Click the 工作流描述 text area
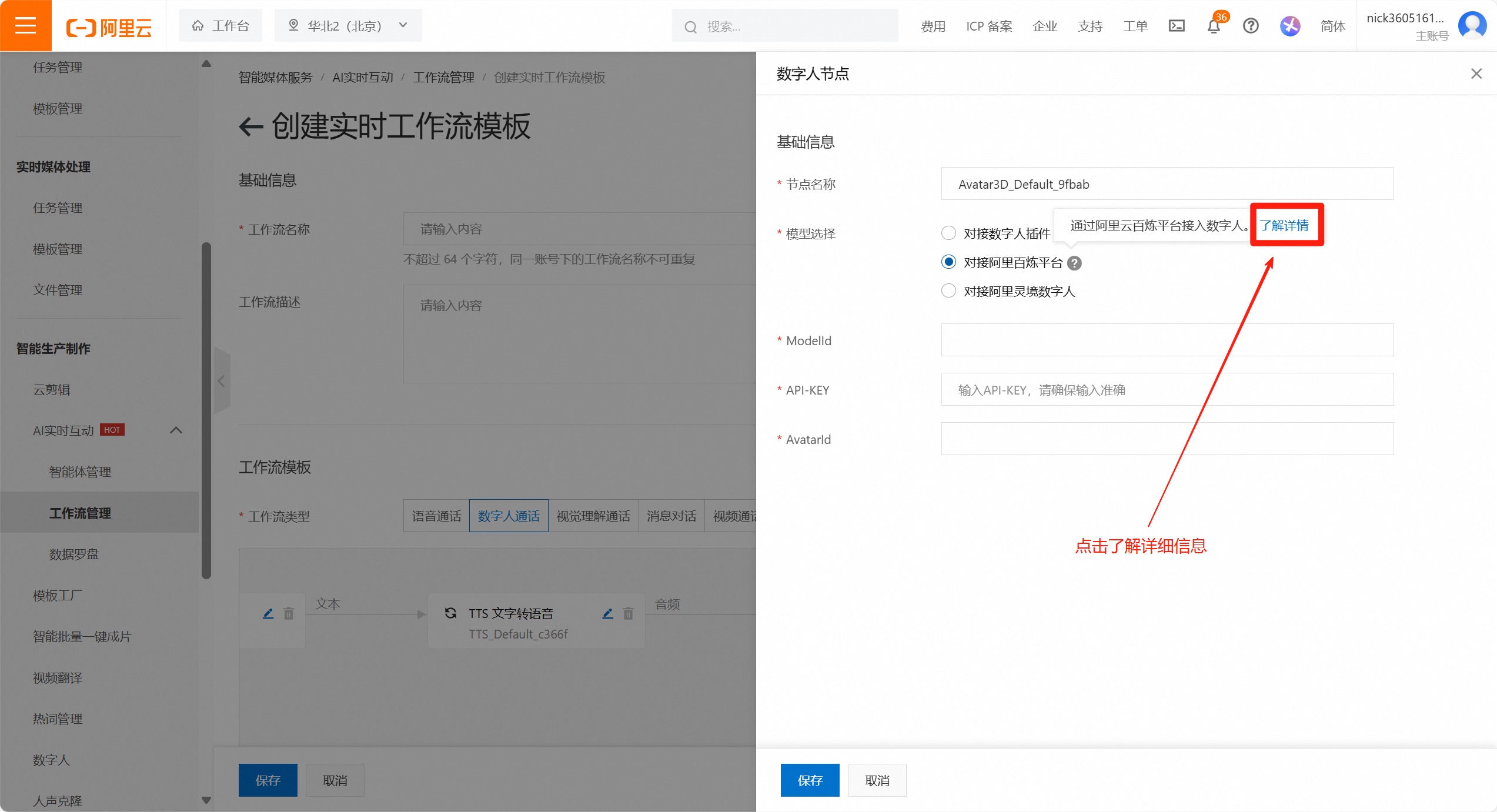 pos(580,334)
